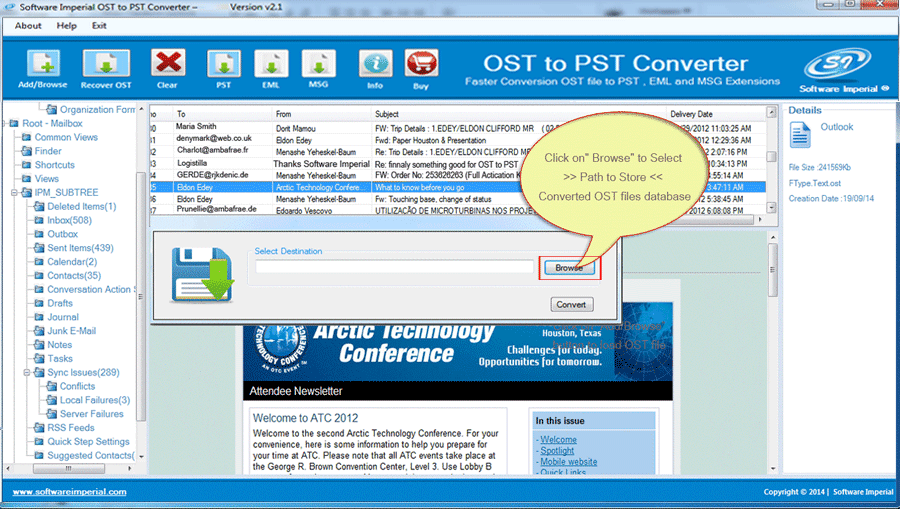Screen dimensions: 900x509
Task: Open the Mobile website link
Action: 568,462
